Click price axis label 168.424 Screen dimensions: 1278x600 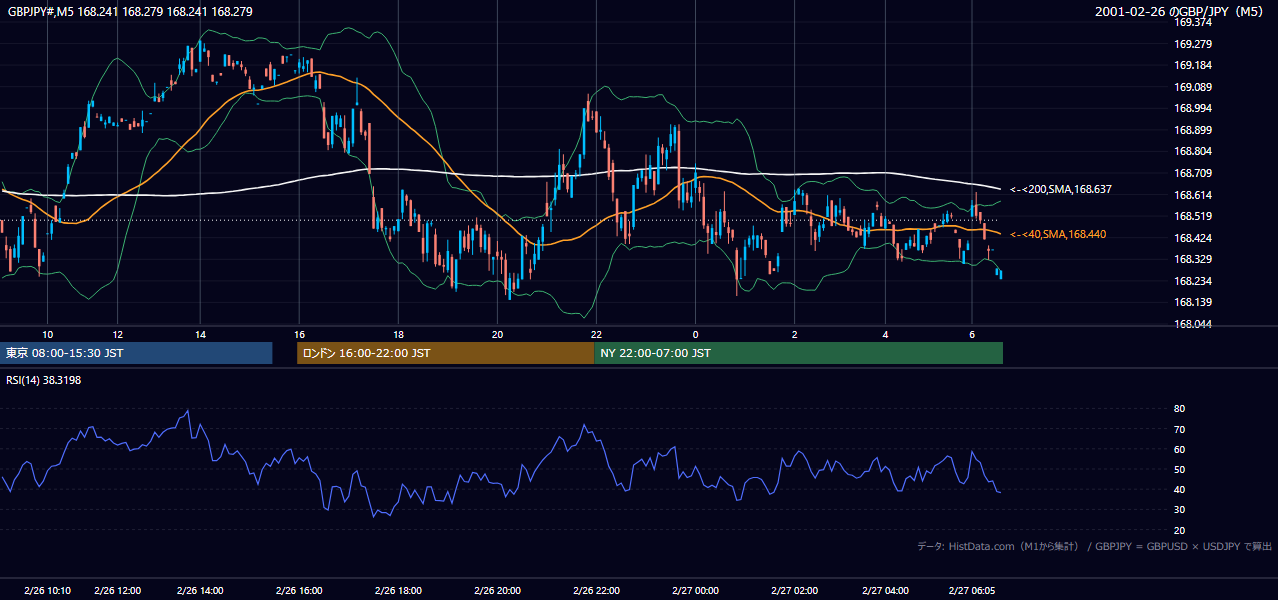(1192, 238)
